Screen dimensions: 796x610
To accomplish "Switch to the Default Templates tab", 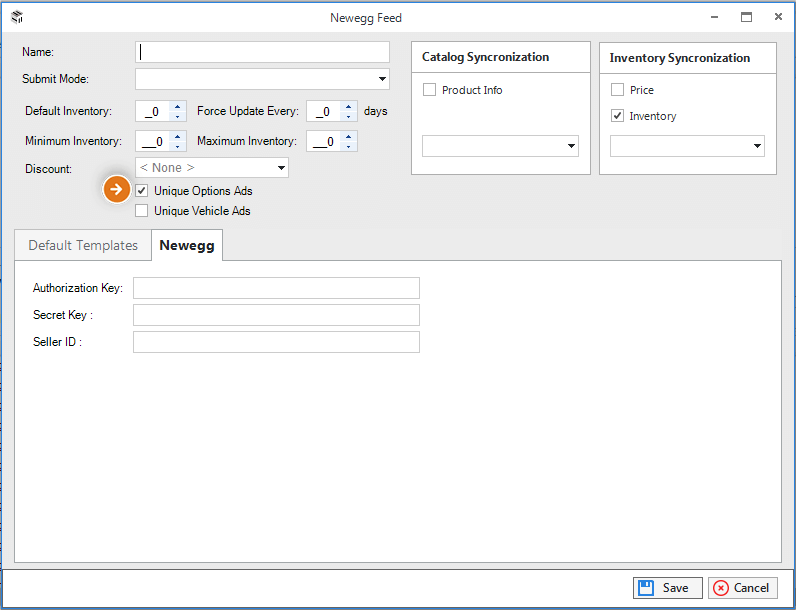I will [83, 246].
